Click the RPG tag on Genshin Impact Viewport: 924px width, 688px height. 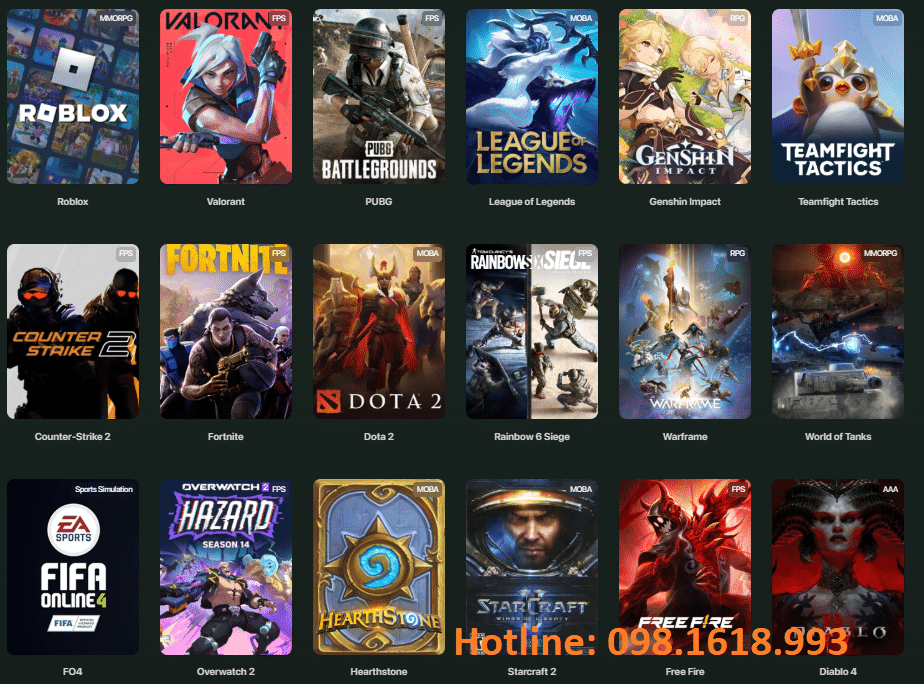[737, 18]
